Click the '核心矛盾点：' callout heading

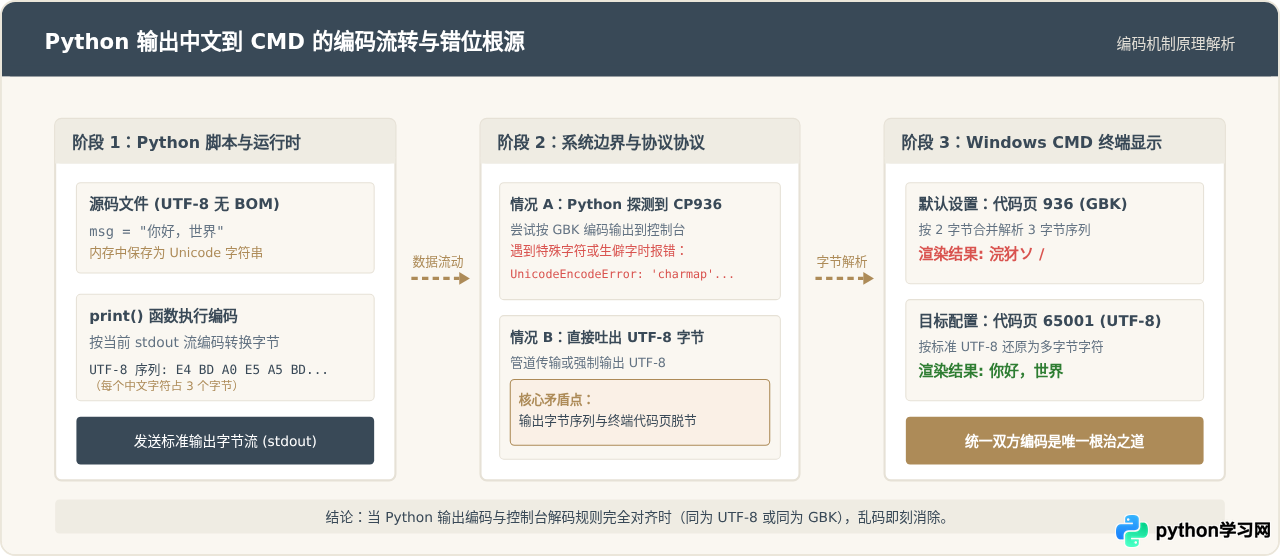click(556, 400)
